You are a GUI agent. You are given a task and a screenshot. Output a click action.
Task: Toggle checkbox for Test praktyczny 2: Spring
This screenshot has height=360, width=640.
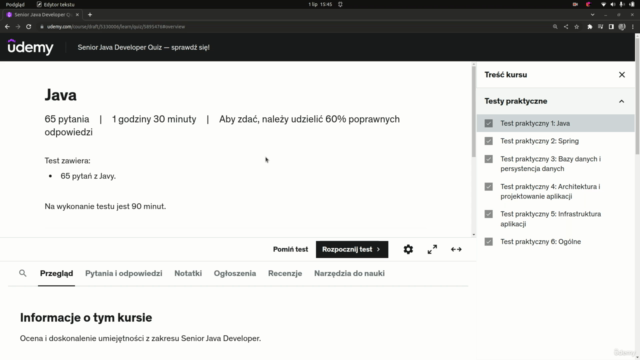point(489,141)
